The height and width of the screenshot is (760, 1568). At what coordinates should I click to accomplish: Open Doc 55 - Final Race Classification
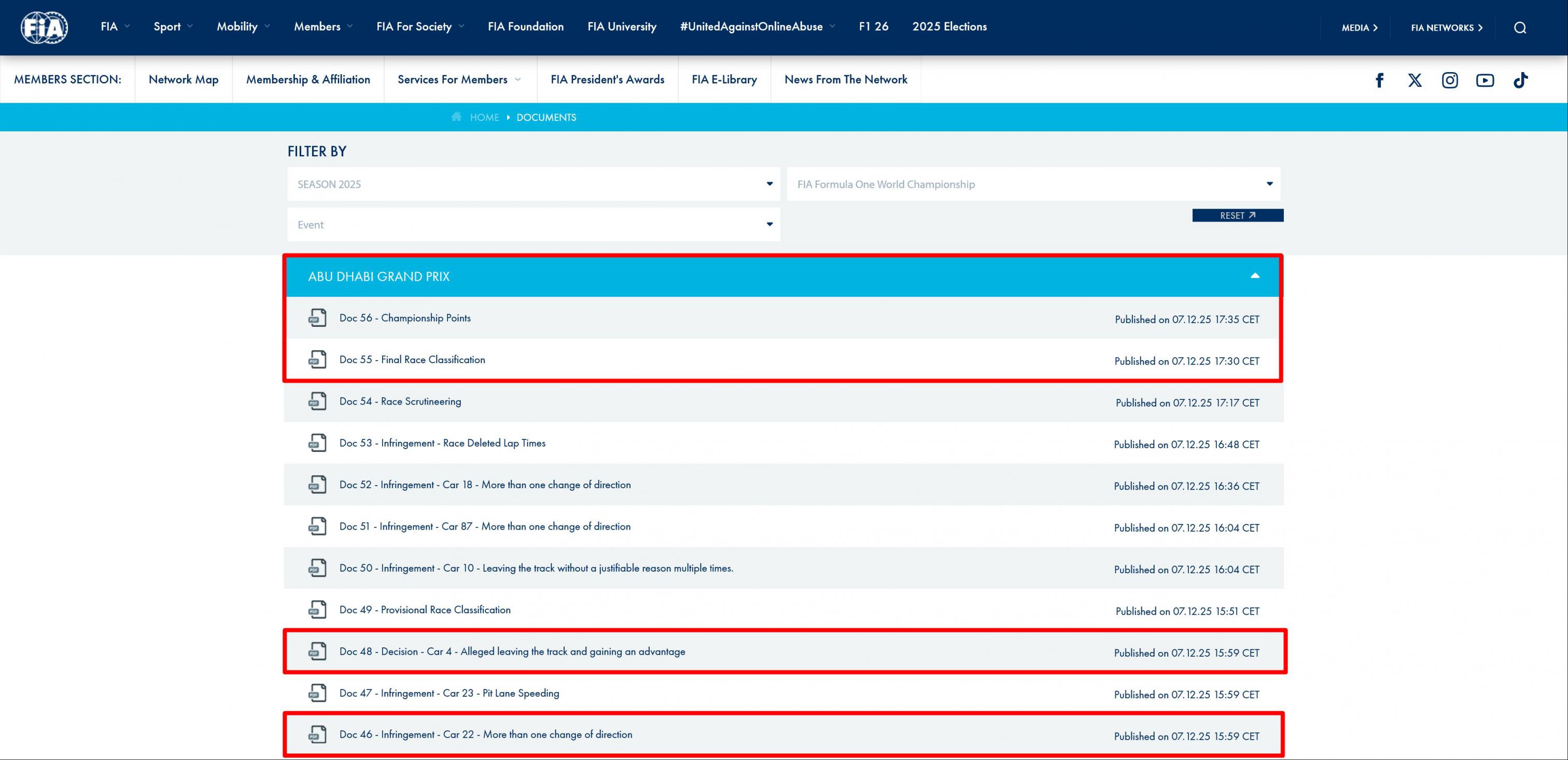tap(412, 360)
